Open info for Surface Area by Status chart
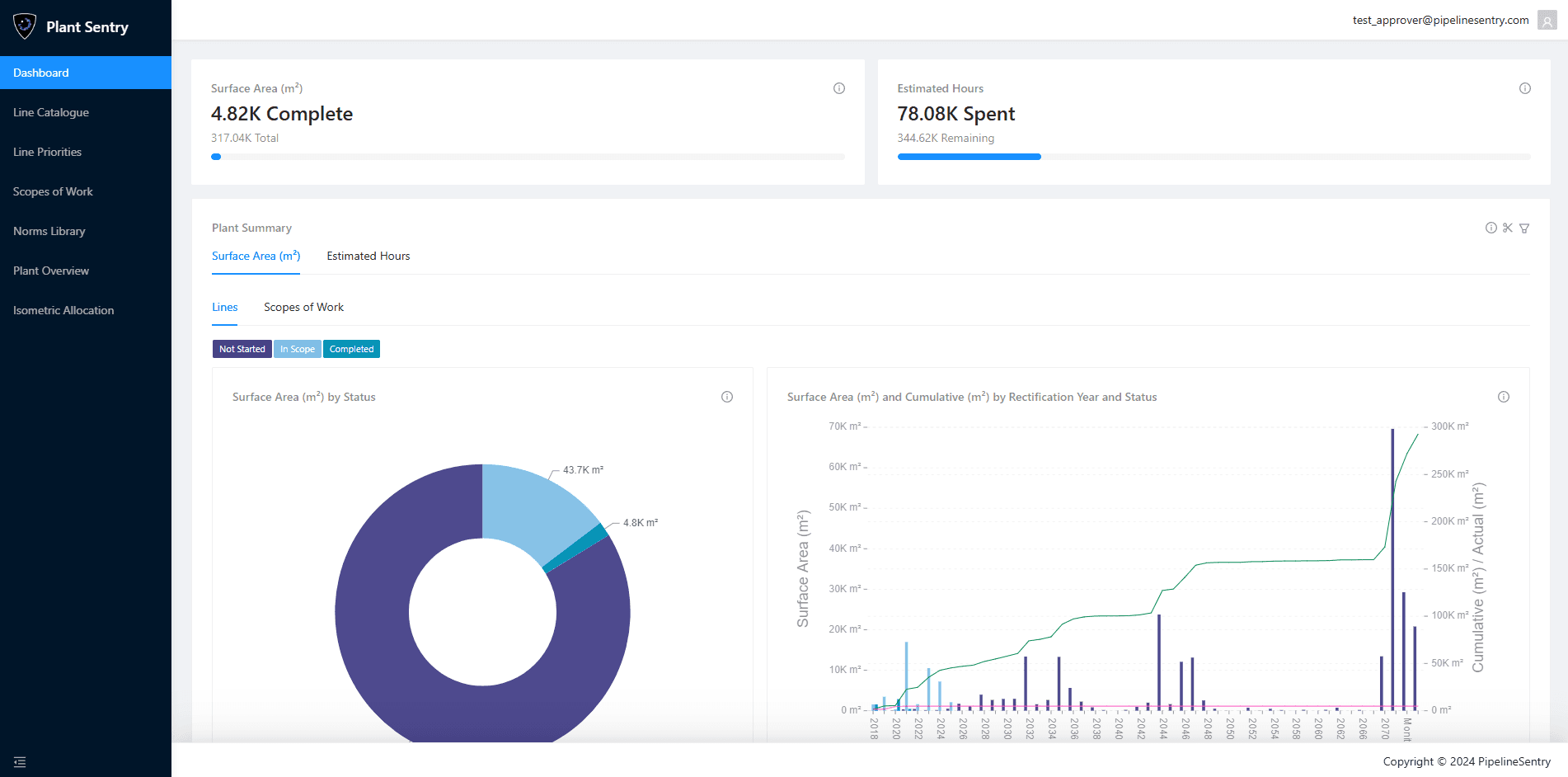Viewport: 1568px width, 777px height. (726, 397)
